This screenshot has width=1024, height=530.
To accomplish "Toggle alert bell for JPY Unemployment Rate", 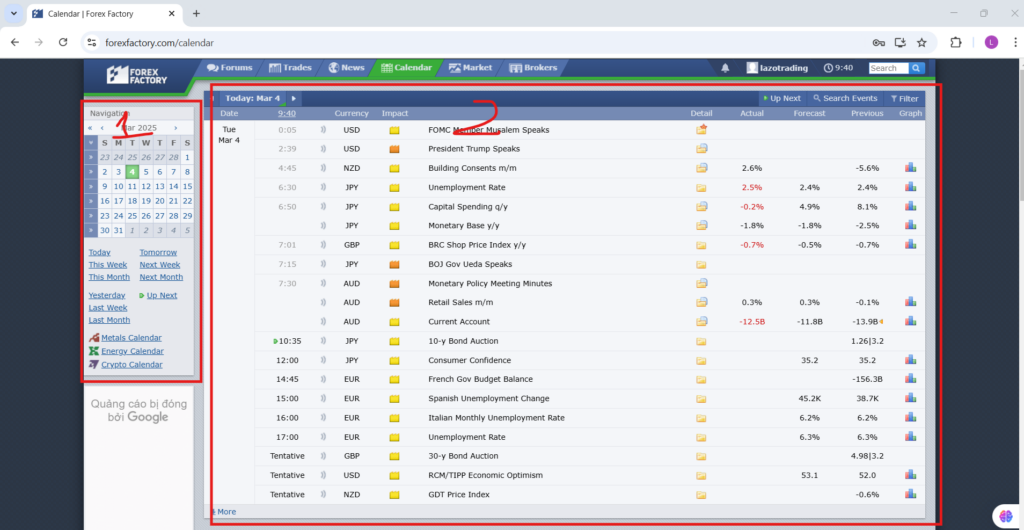I will [323, 187].
